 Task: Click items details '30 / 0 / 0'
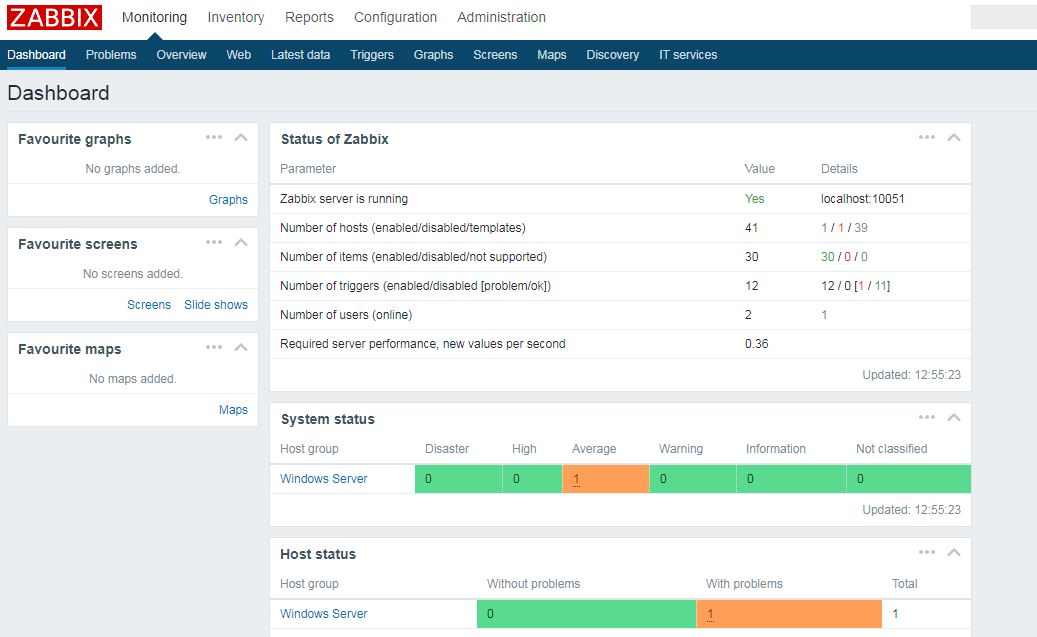[844, 257]
